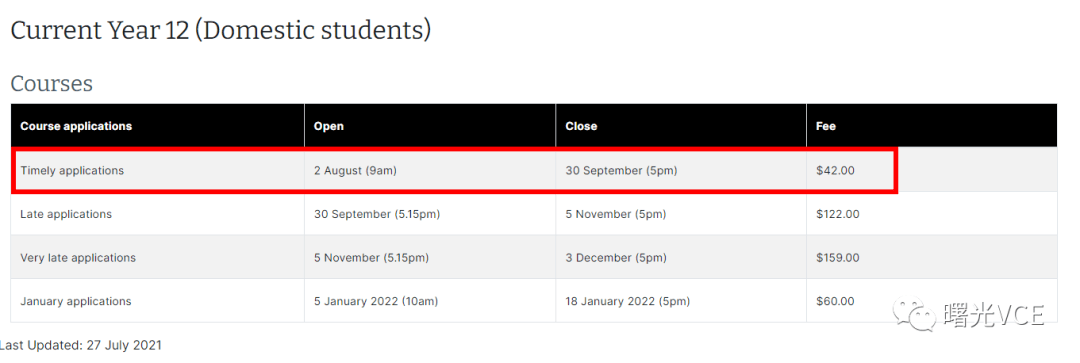This screenshot has width=1080, height=363.
Task: Click the $122.00 fee cell
Action: (x=932, y=214)
